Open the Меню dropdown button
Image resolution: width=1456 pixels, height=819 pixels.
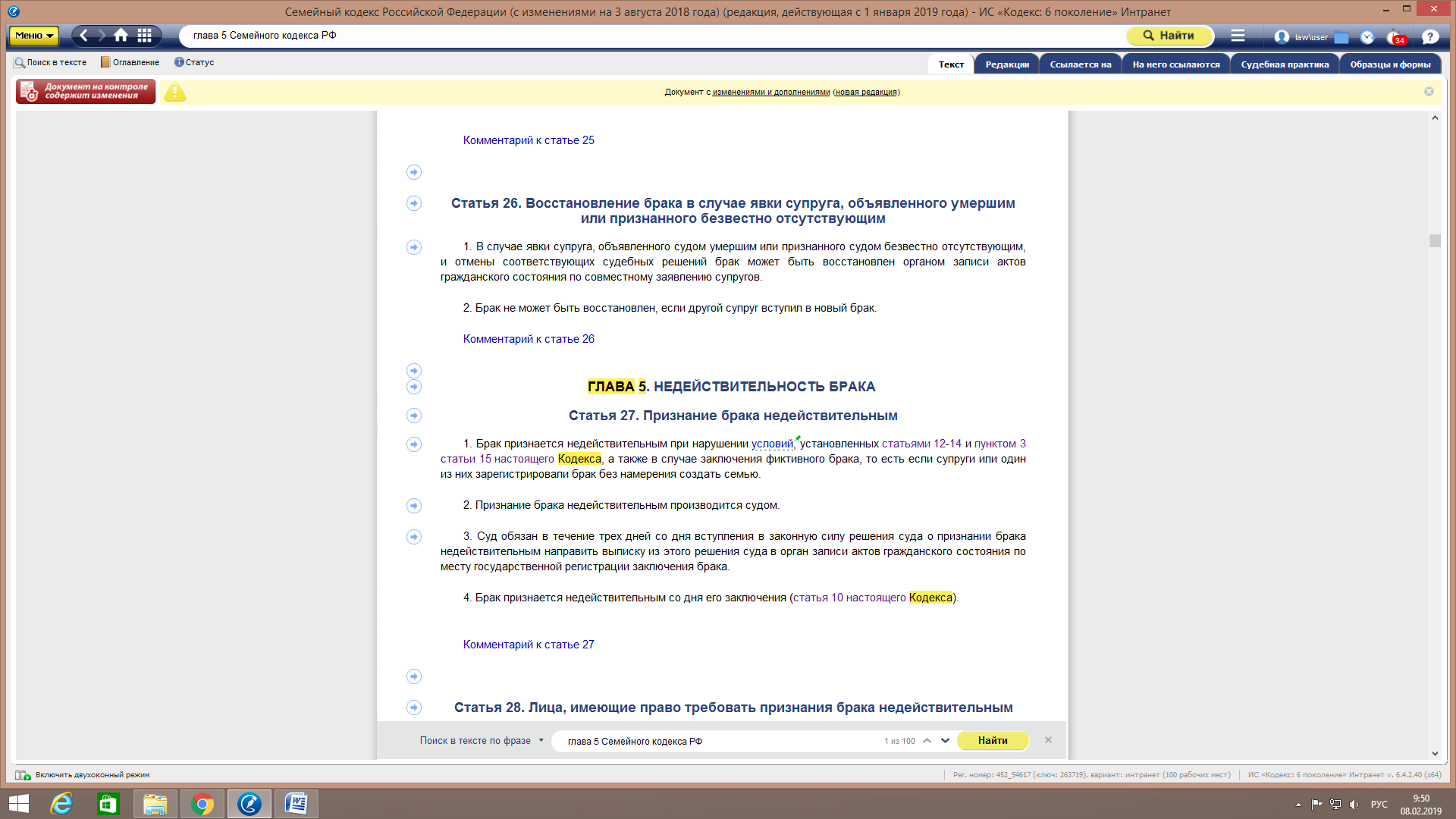34,36
